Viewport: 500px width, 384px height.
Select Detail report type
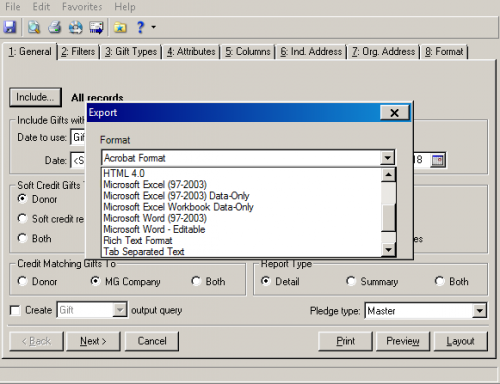click(x=266, y=281)
